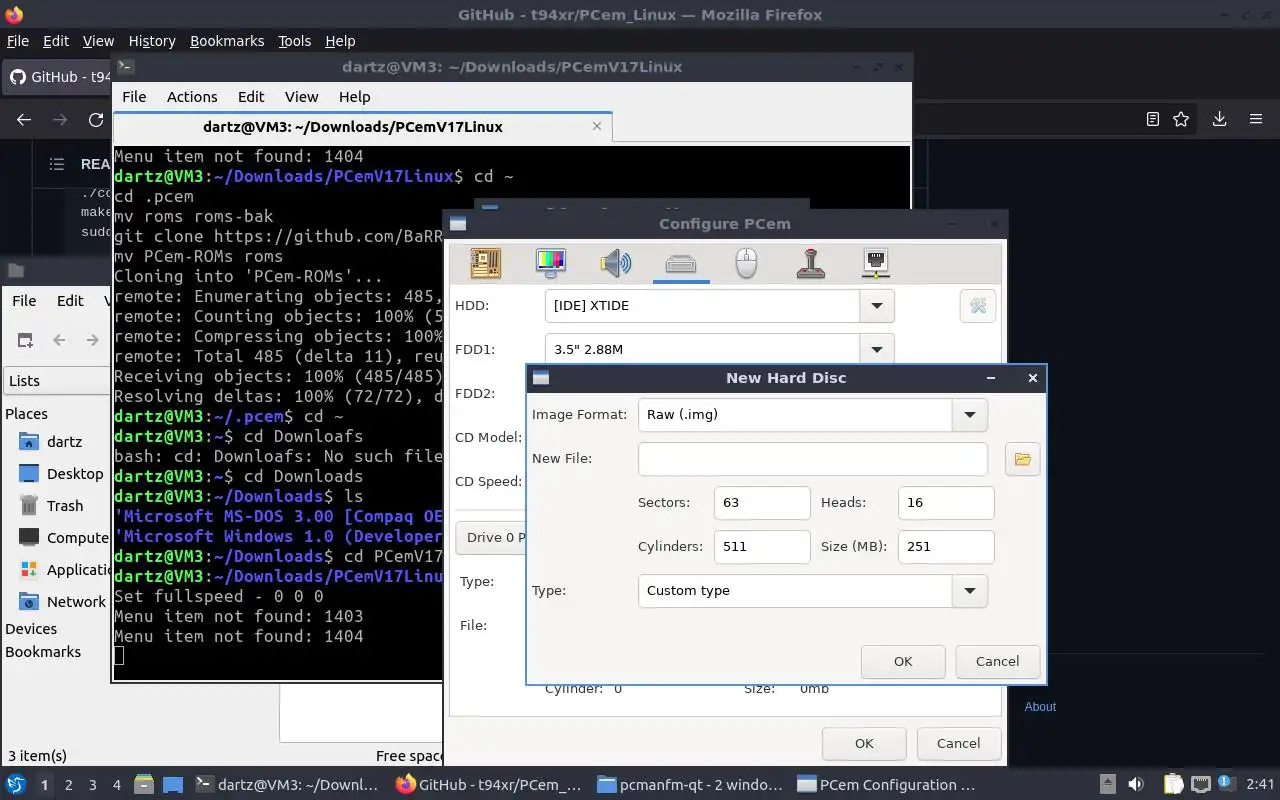Select Drive 0 tab in Configure PCem
The height and width of the screenshot is (800, 1280).
[x=490, y=537]
